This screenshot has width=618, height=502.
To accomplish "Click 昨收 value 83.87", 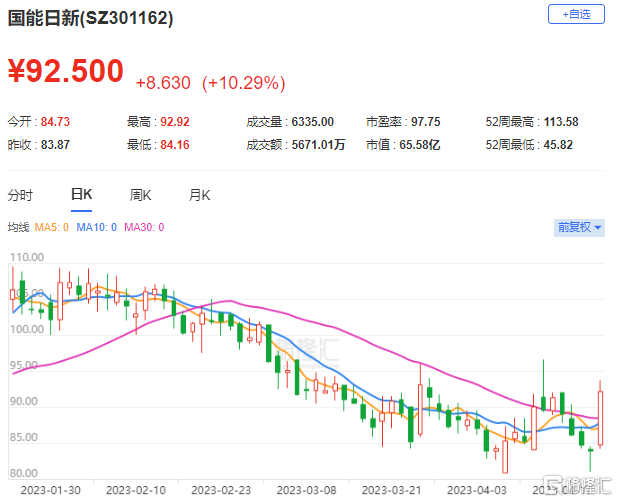I will [x=55, y=145].
